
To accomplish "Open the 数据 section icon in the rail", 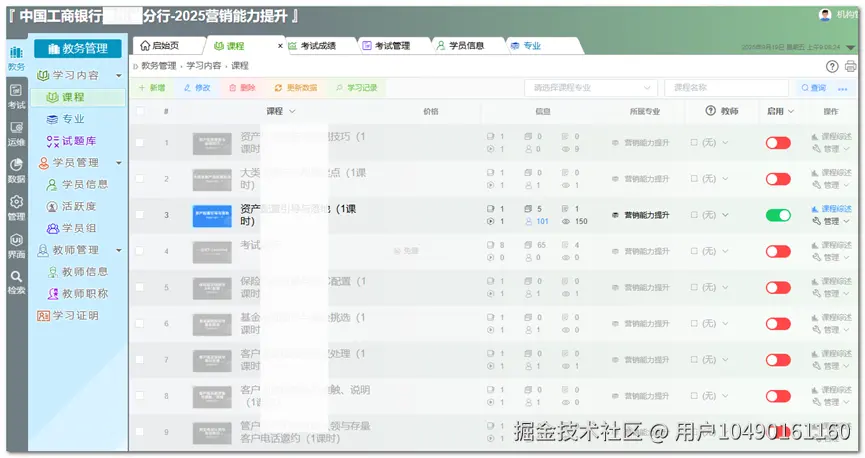I will (17, 171).
